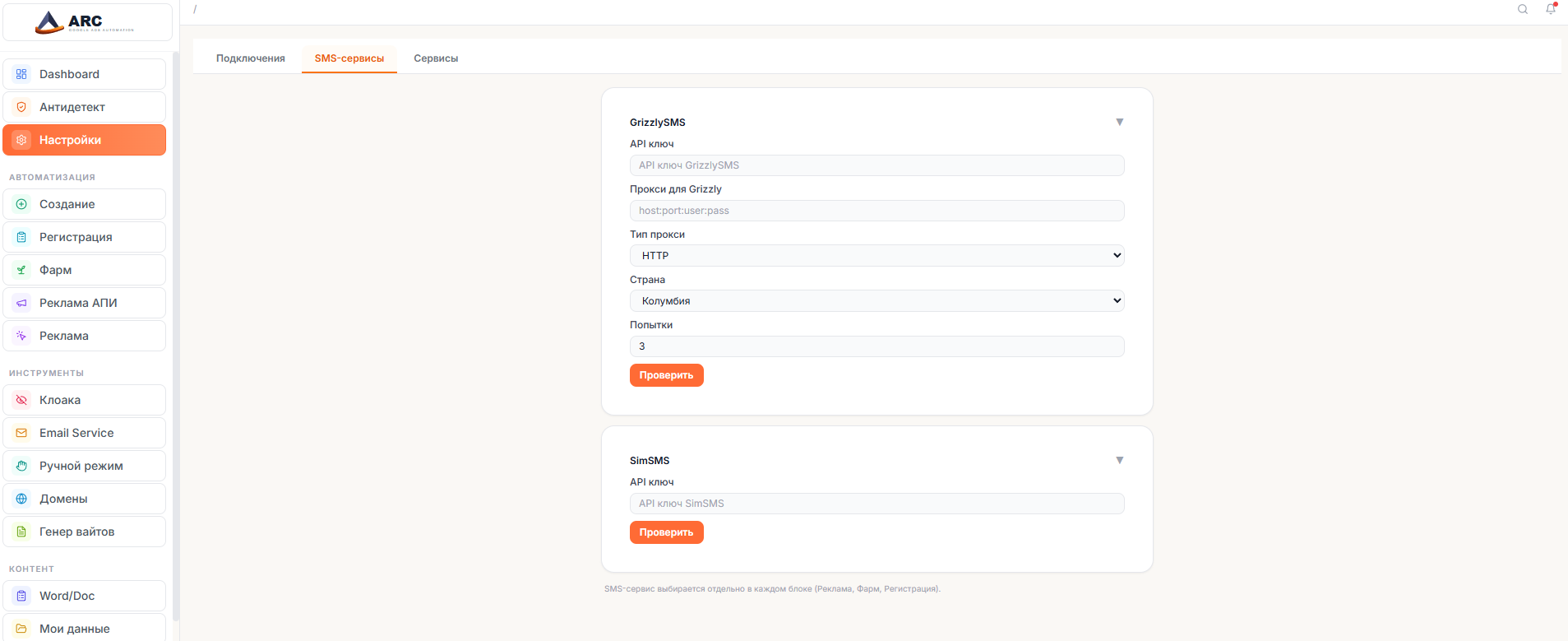The height and width of the screenshot is (641, 1568).
Task: Switch to the Сервисы tab
Action: 436,58
